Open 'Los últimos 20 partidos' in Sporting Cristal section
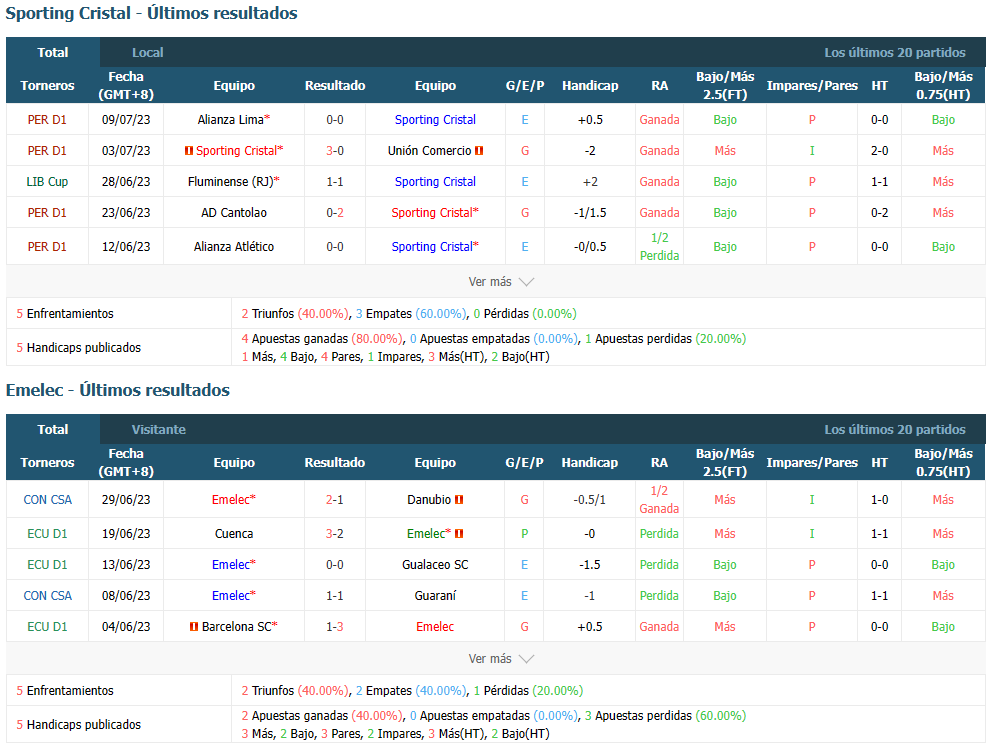The height and width of the screenshot is (746, 992). [x=895, y=53]
